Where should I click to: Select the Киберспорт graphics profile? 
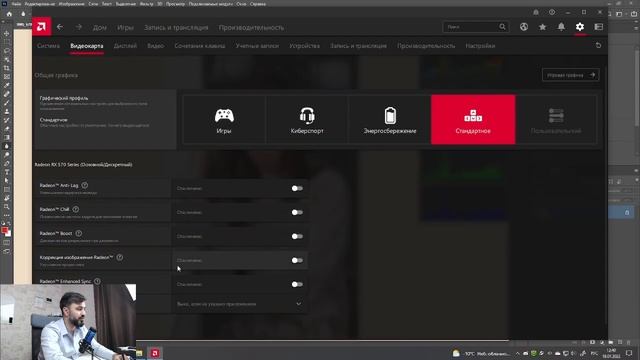pos(307,120)
